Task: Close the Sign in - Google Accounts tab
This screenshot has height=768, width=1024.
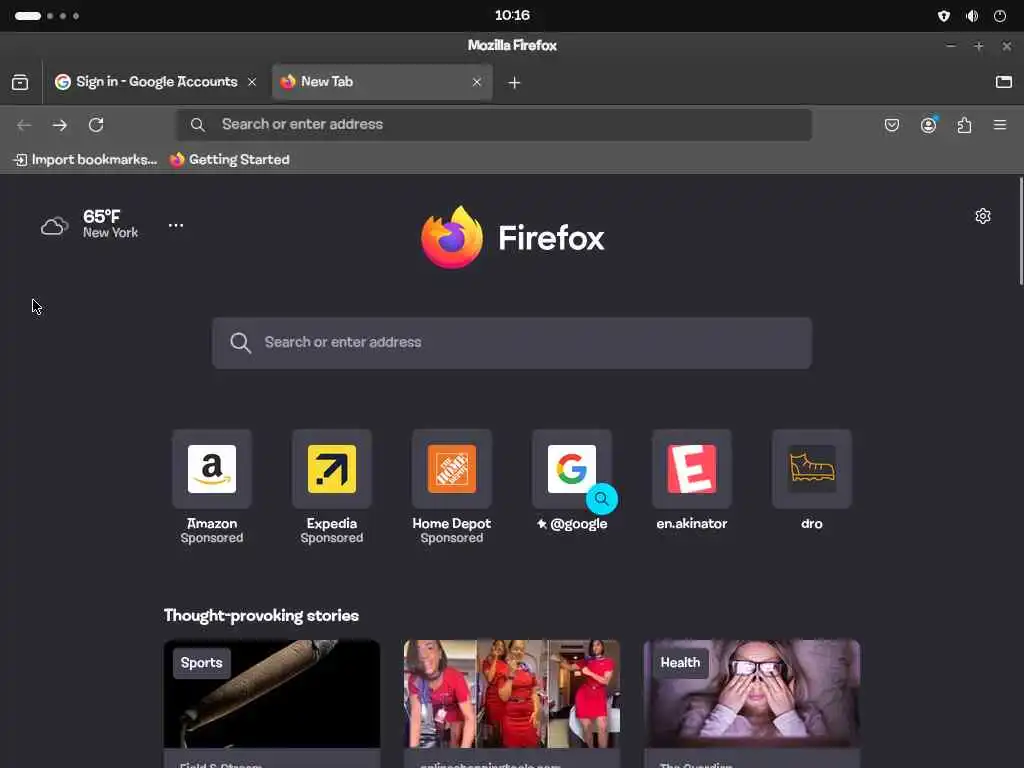Action: [252, 82]
